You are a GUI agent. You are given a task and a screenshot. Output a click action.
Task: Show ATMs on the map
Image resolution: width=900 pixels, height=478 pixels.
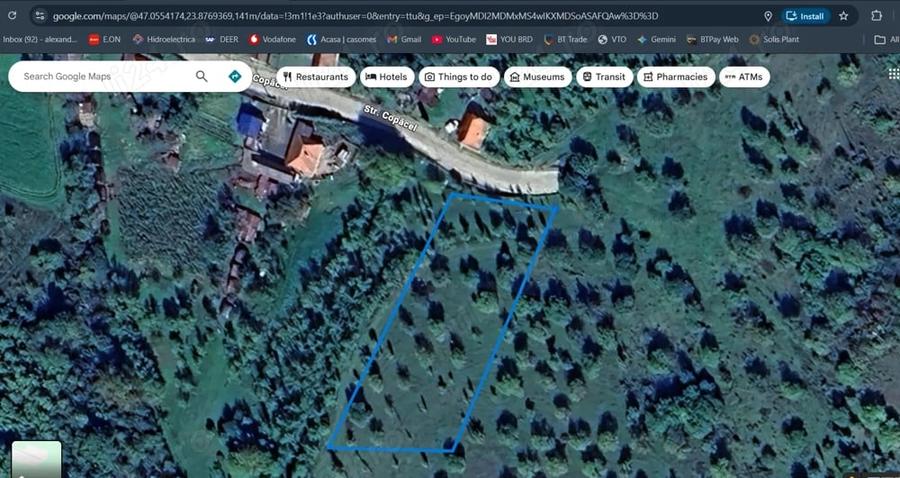click(x=744, y=77)
